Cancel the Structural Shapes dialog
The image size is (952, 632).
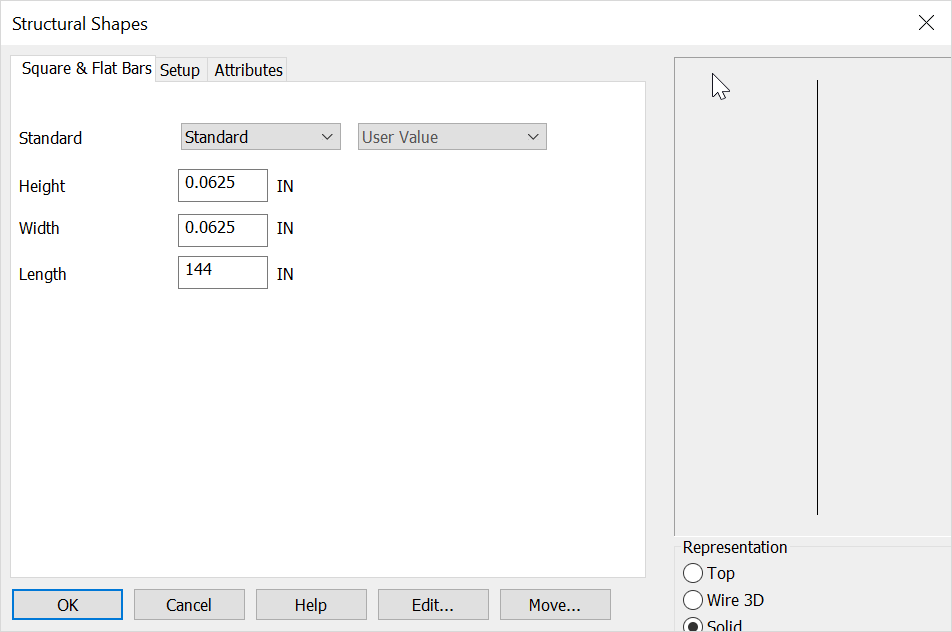189,604
